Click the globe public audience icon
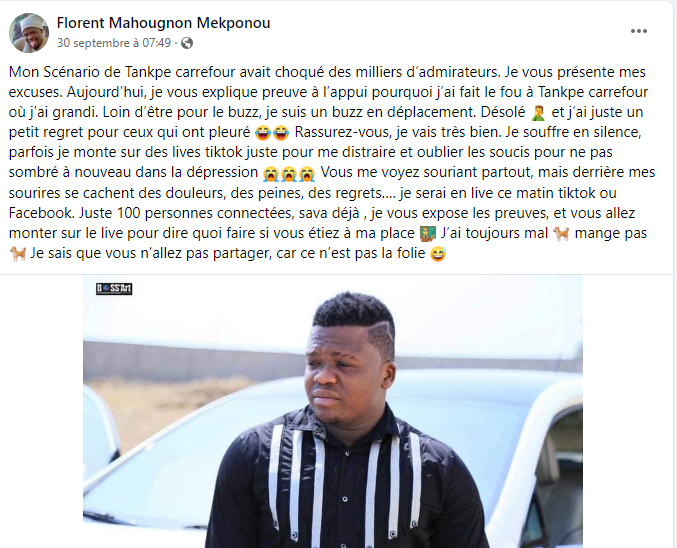 [187, 43]
